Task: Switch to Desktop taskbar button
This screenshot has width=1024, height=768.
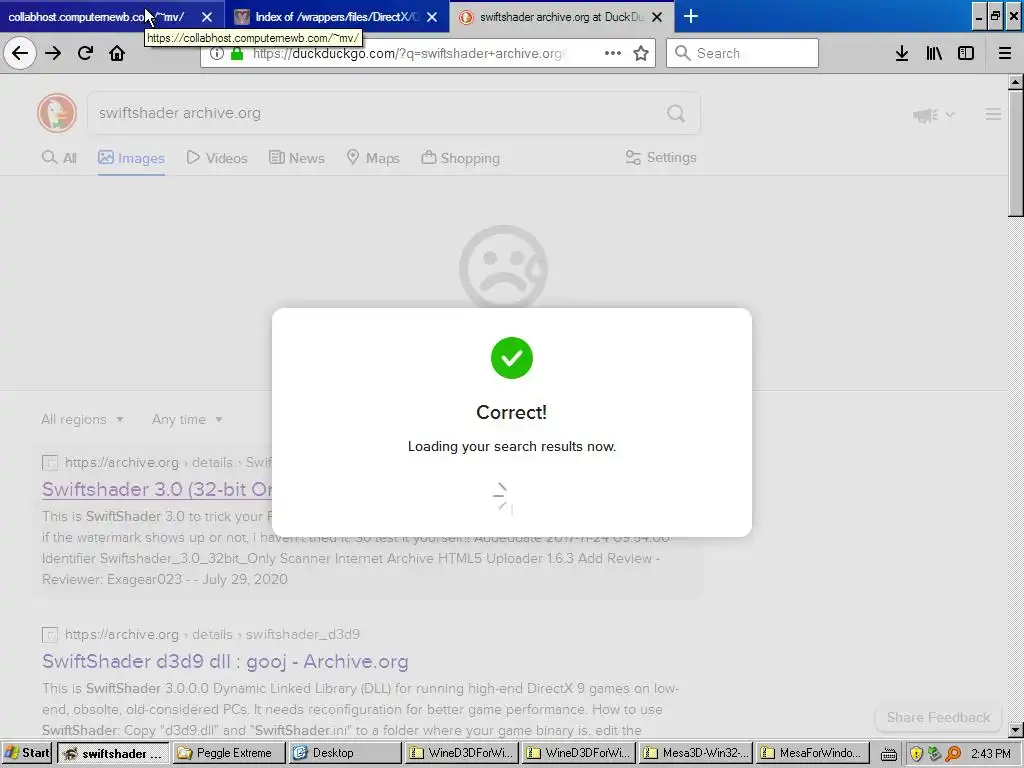Action: (x=345, y=753)
